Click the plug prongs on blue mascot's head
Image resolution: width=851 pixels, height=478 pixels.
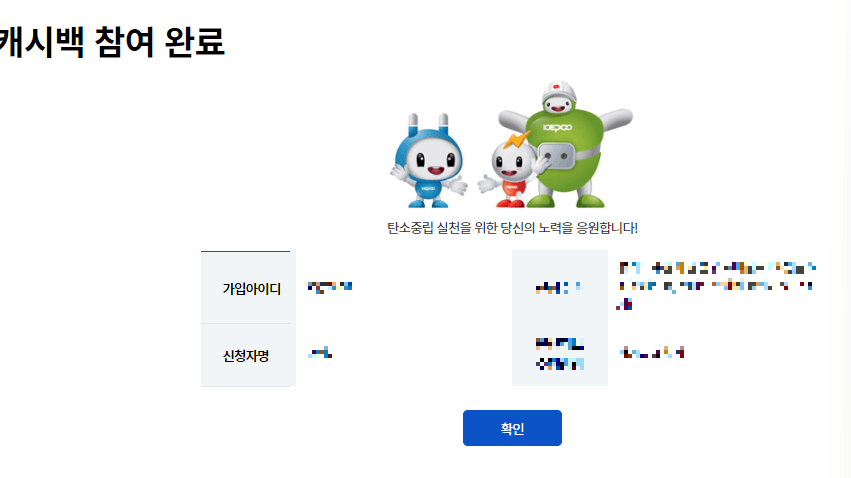click(x=428, y=123)
